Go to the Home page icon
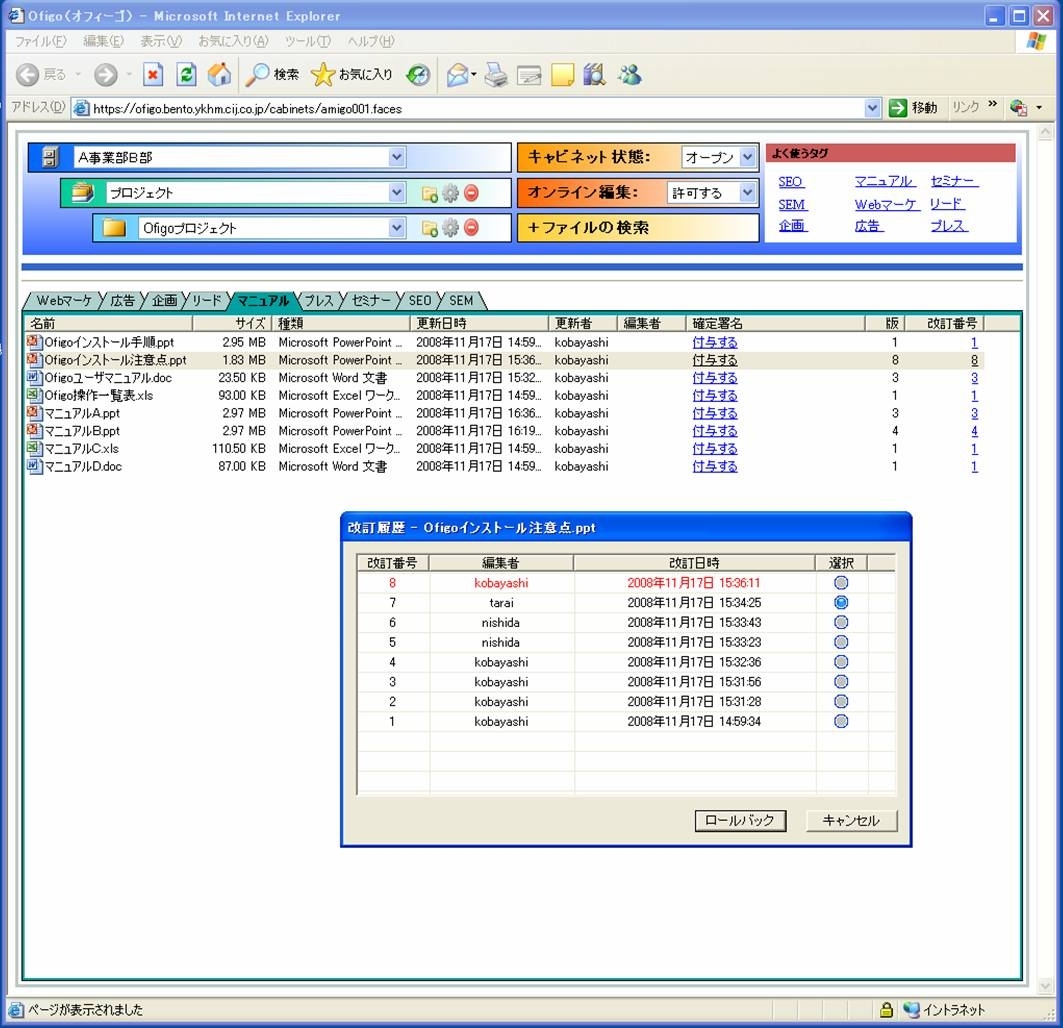1063x1028 pixels. (219, 75)
